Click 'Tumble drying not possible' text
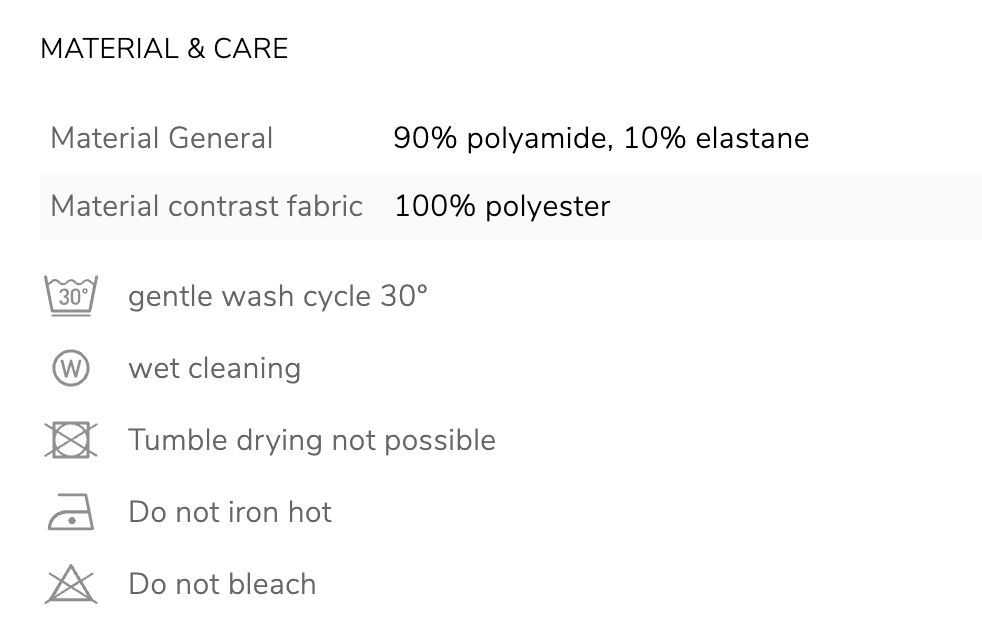982x634 pixels. point(311,440)
